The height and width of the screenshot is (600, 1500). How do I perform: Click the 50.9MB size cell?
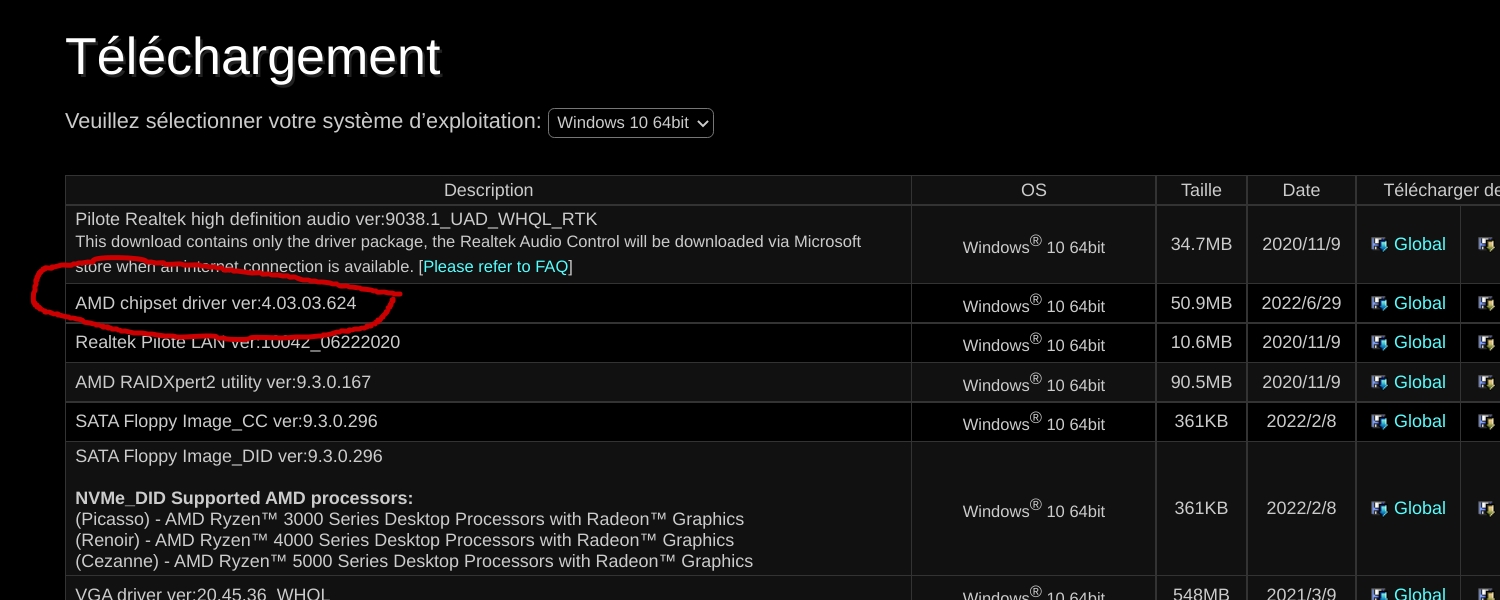(1201, 303)
